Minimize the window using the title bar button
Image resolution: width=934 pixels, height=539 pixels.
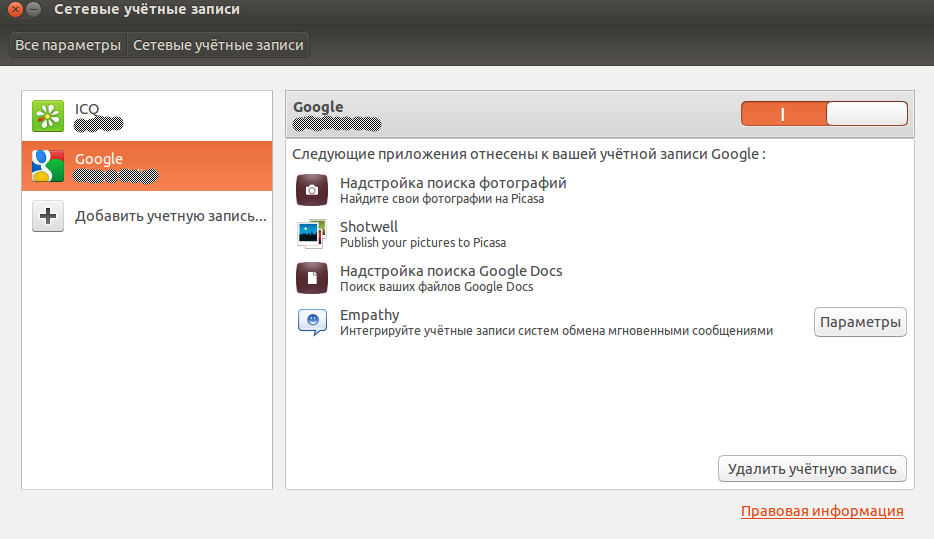(34, 10)
